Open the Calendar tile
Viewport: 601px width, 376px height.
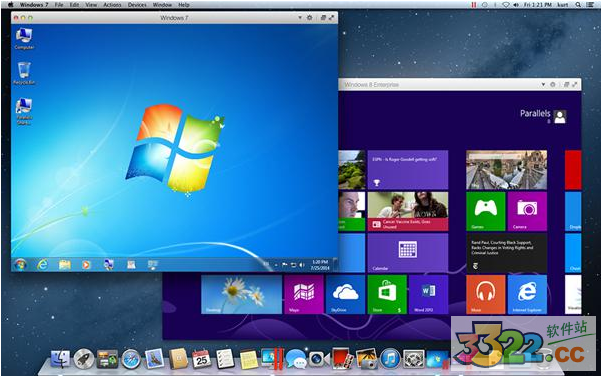407,253
